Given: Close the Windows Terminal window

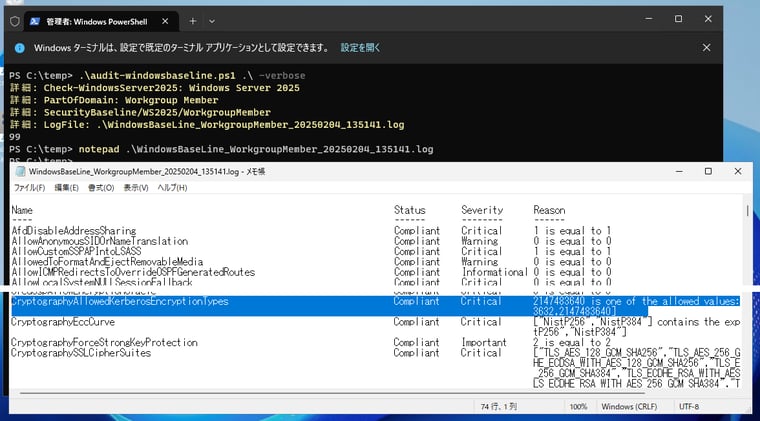Looking at the screenshot, I should point(708,19).
